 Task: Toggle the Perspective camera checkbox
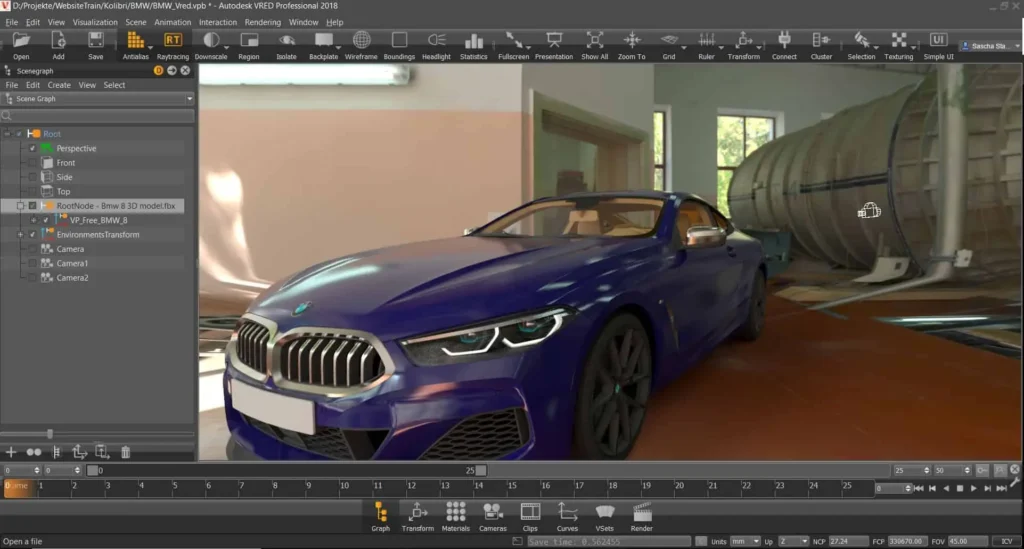pos(32,148)
